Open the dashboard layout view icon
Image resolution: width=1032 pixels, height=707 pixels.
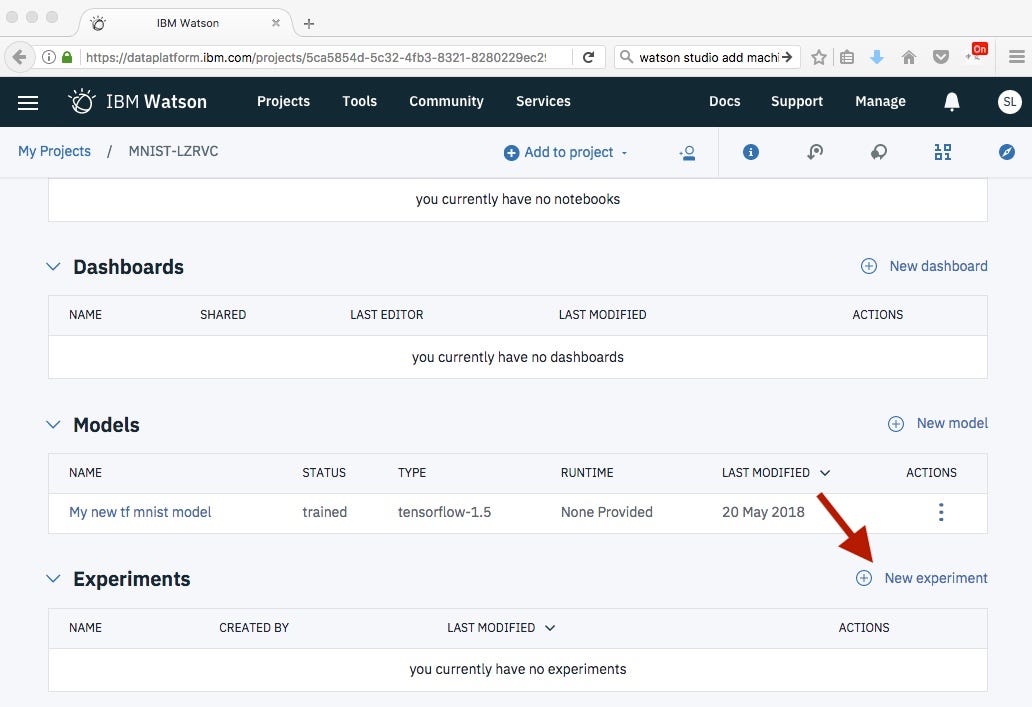pos(943,152)
